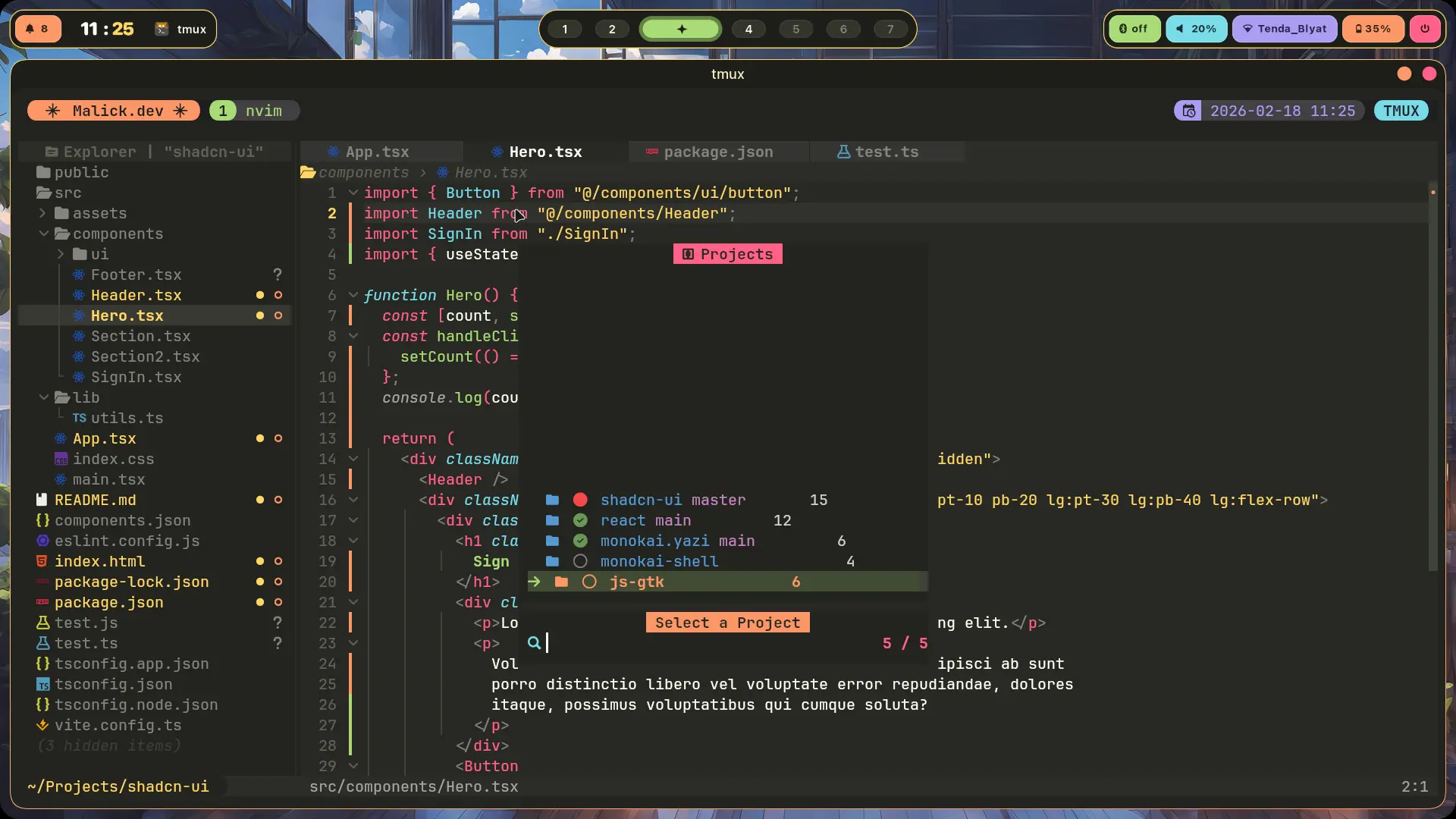The image size is (1456, 819).
Task: Switch to workspace 2
Action: 612,29
